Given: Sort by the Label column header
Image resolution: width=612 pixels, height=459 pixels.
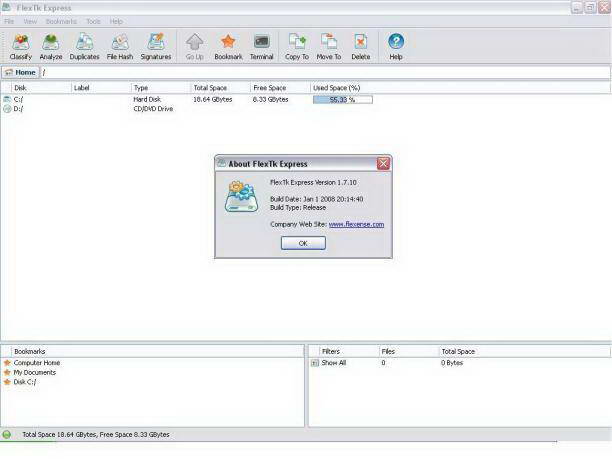Looking at the screenshot, I should coord(101,88).
